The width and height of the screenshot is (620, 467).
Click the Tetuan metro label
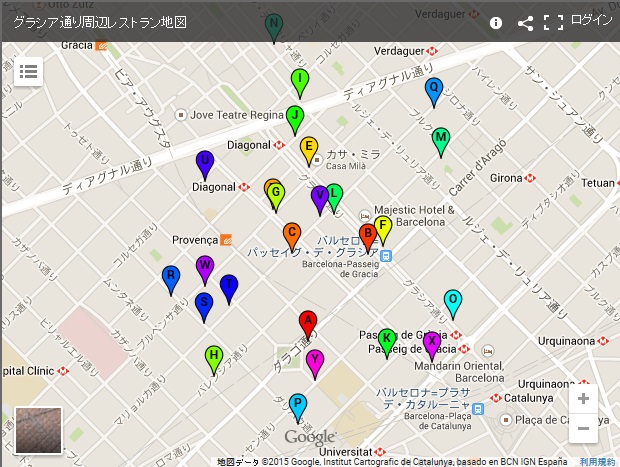click(598, 183)
